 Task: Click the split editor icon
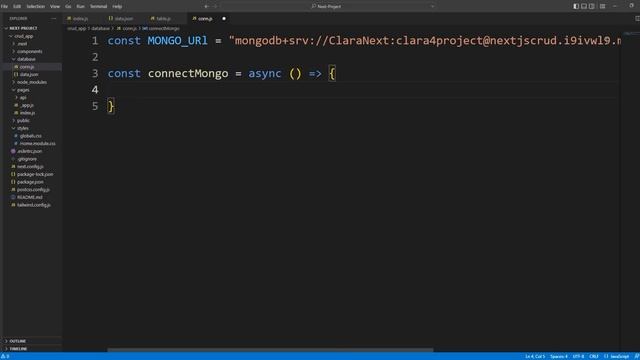point(637,19)
